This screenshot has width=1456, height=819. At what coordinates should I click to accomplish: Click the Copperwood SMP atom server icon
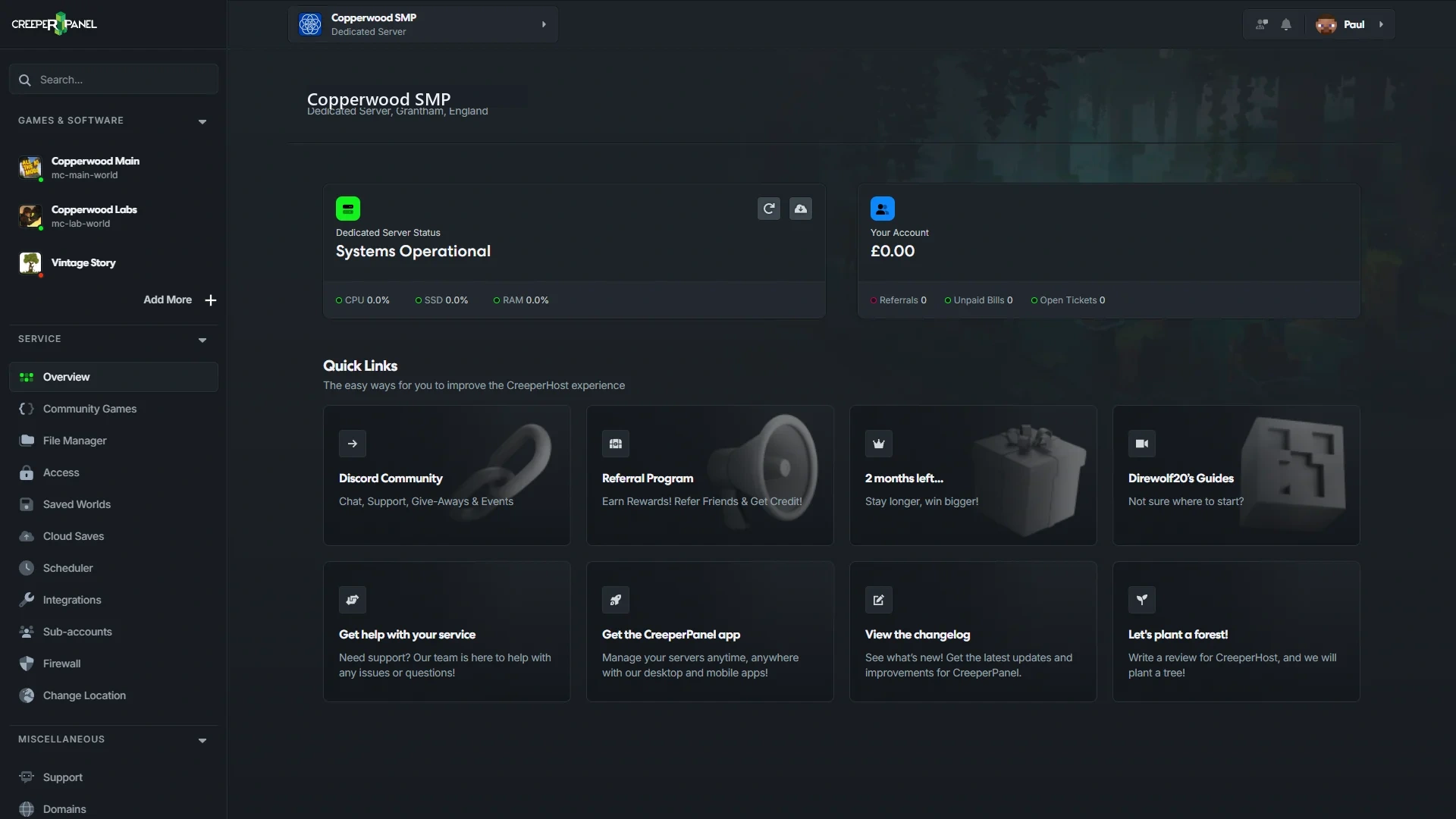click(x=309, y=24)
